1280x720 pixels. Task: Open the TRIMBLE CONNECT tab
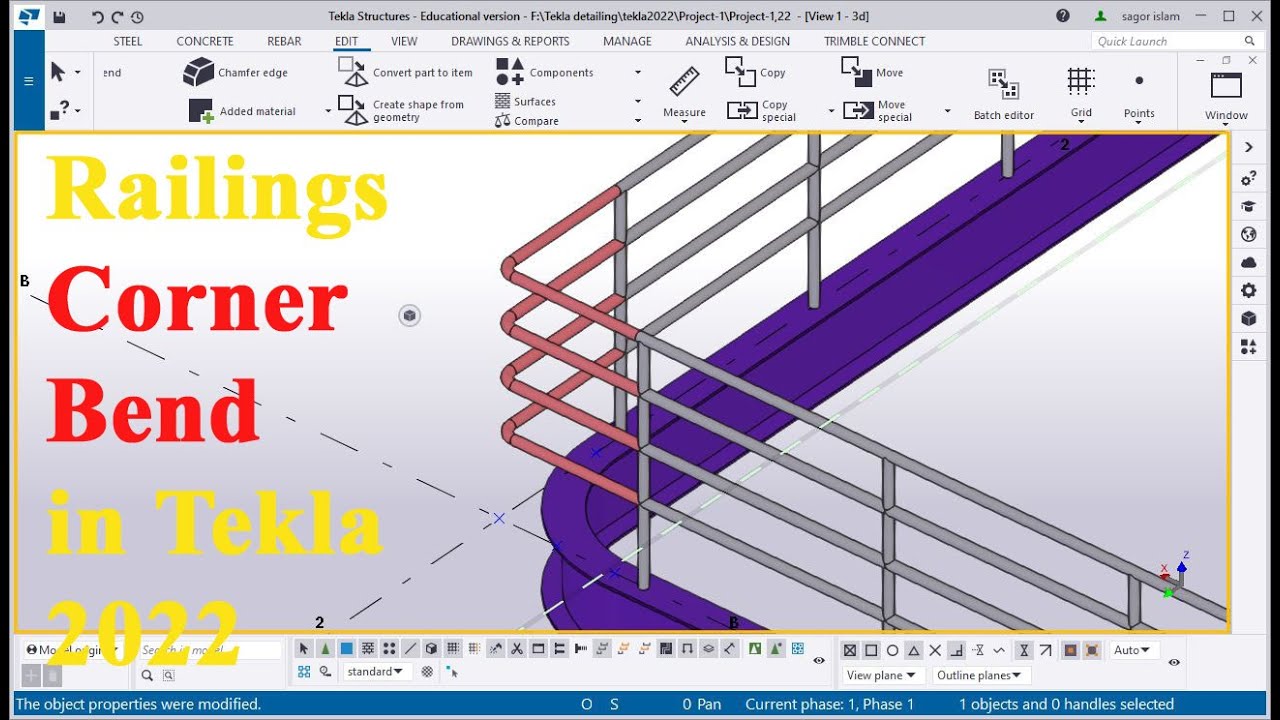tap(874, 41)
